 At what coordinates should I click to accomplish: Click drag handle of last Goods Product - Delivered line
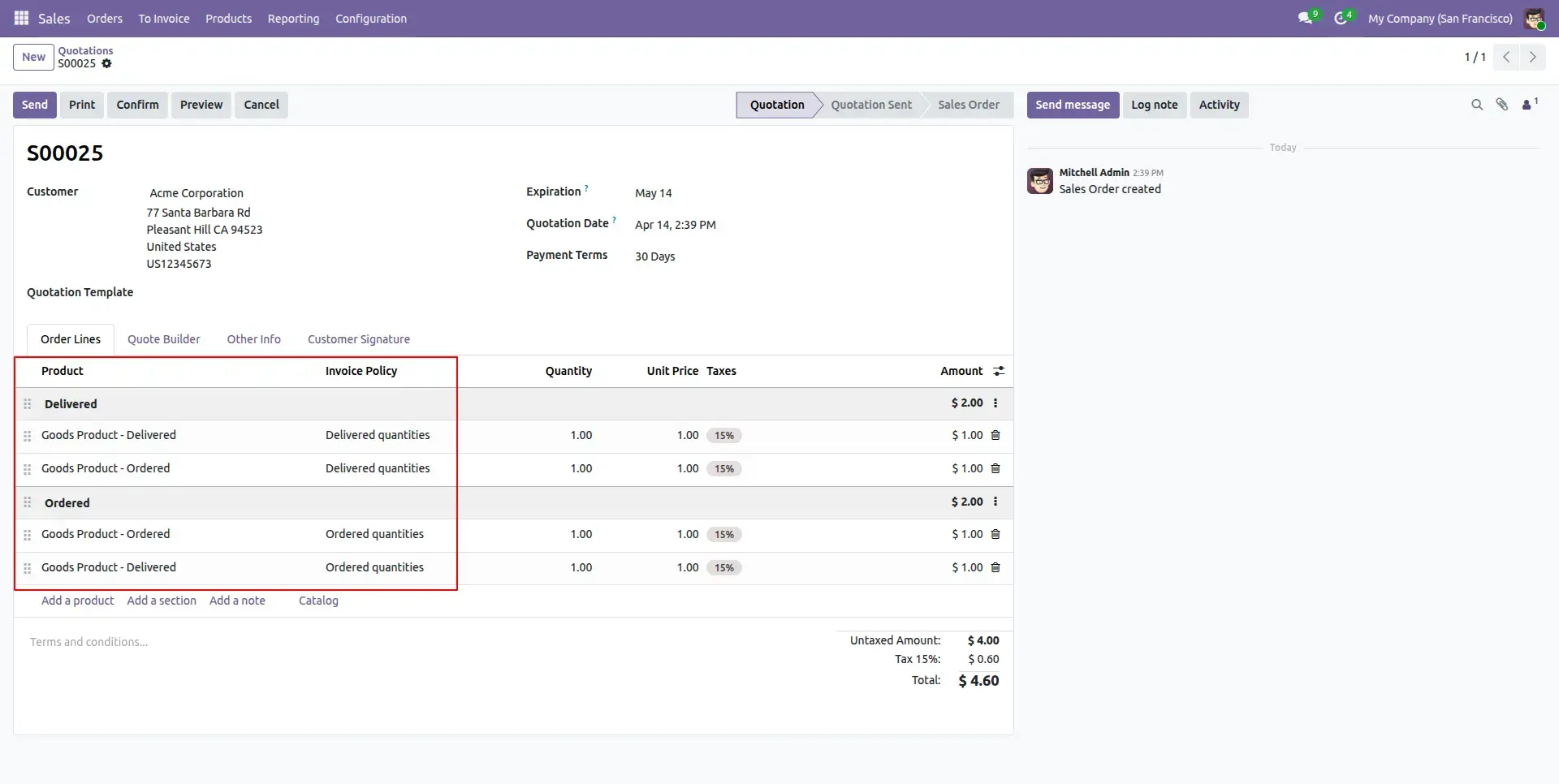click(28, 568)
